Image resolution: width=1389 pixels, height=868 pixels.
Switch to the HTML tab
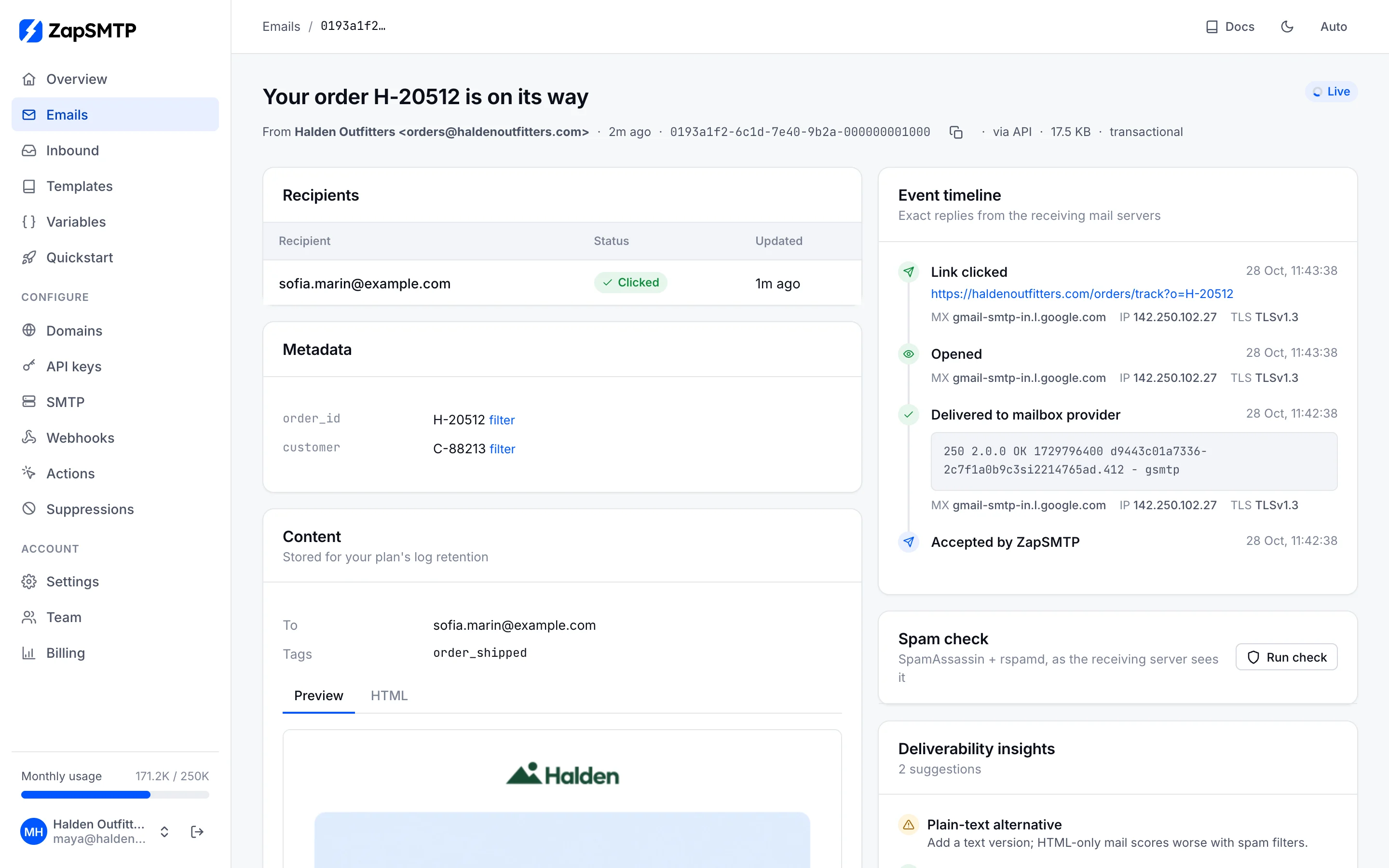coord(389,696)
